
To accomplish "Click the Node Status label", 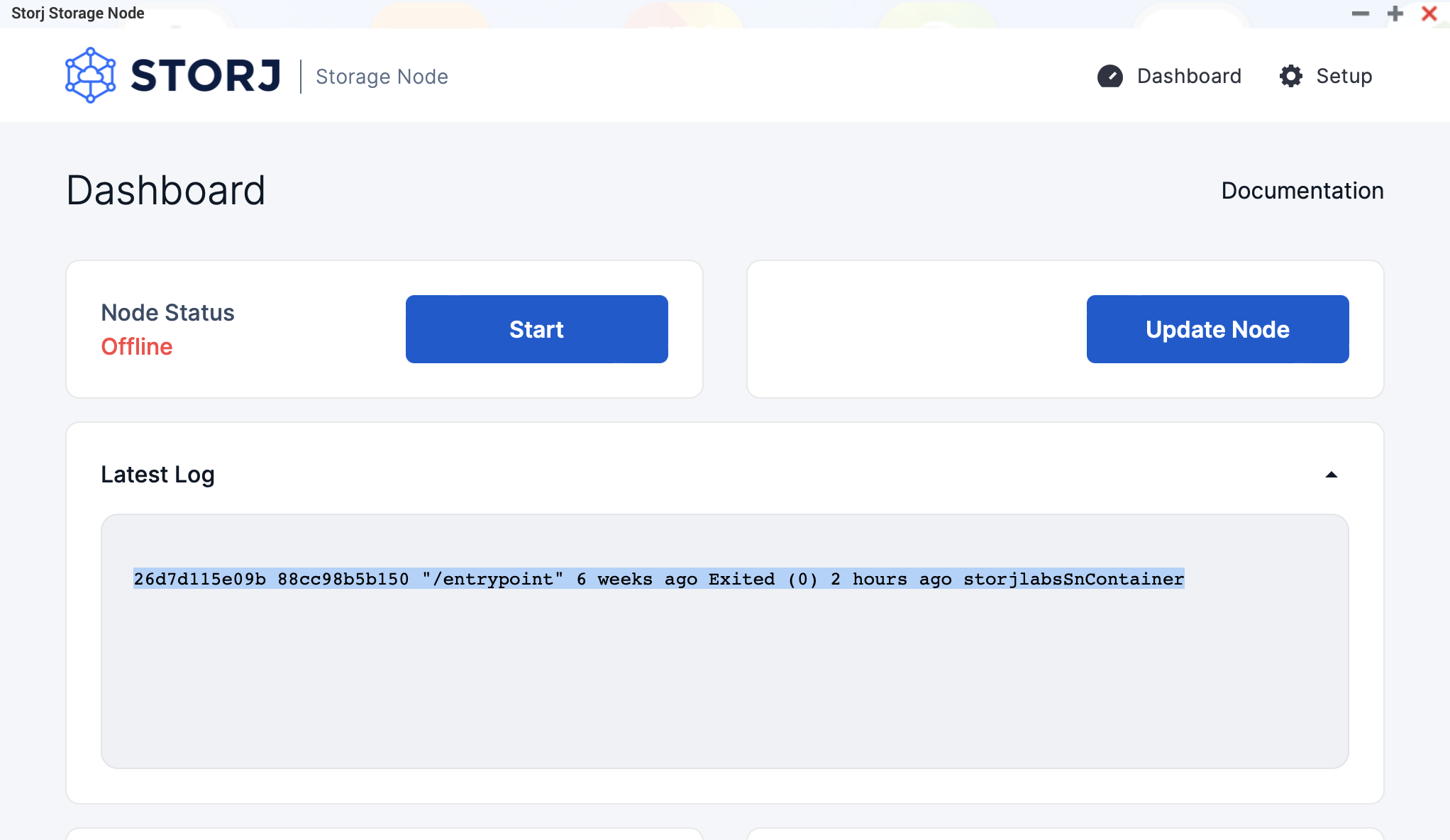I will (167, 312).
